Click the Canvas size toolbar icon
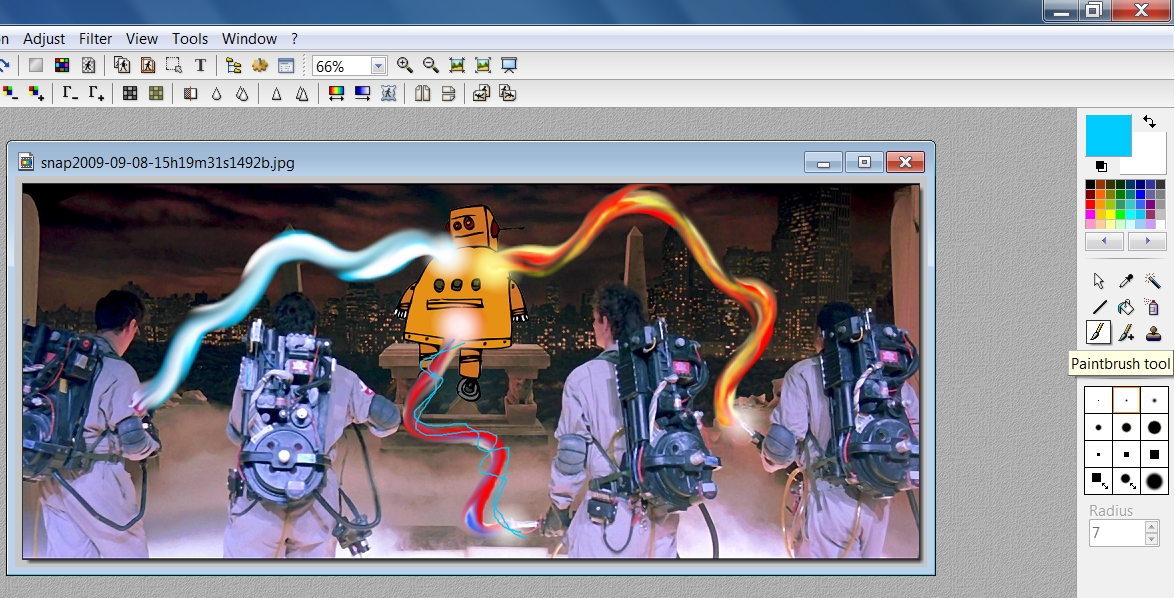The image size is (1175, 598). [x=148, y=65]
